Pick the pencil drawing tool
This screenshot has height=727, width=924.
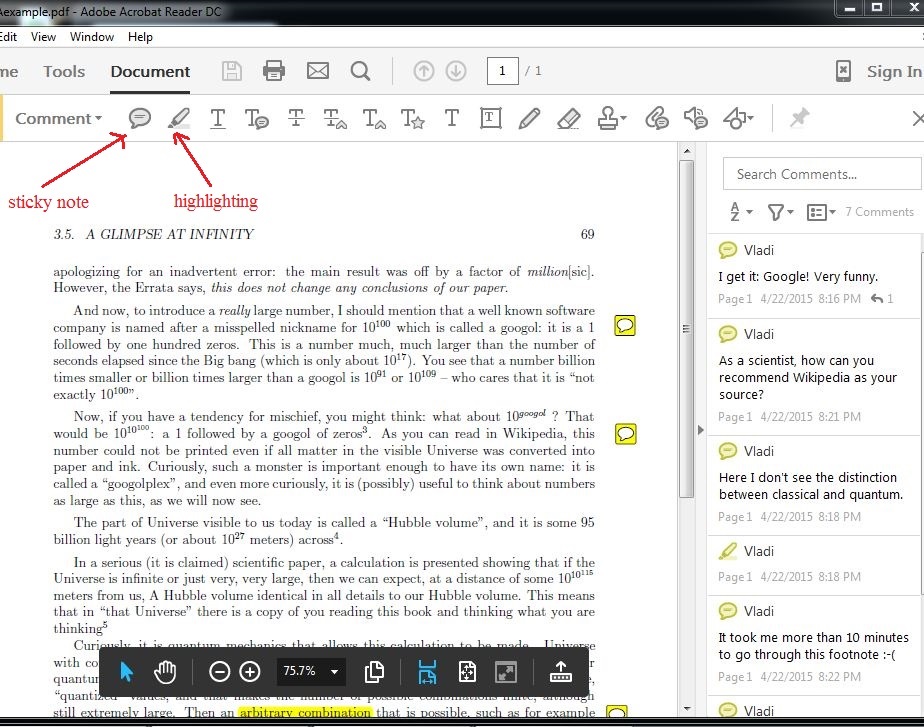529,118
